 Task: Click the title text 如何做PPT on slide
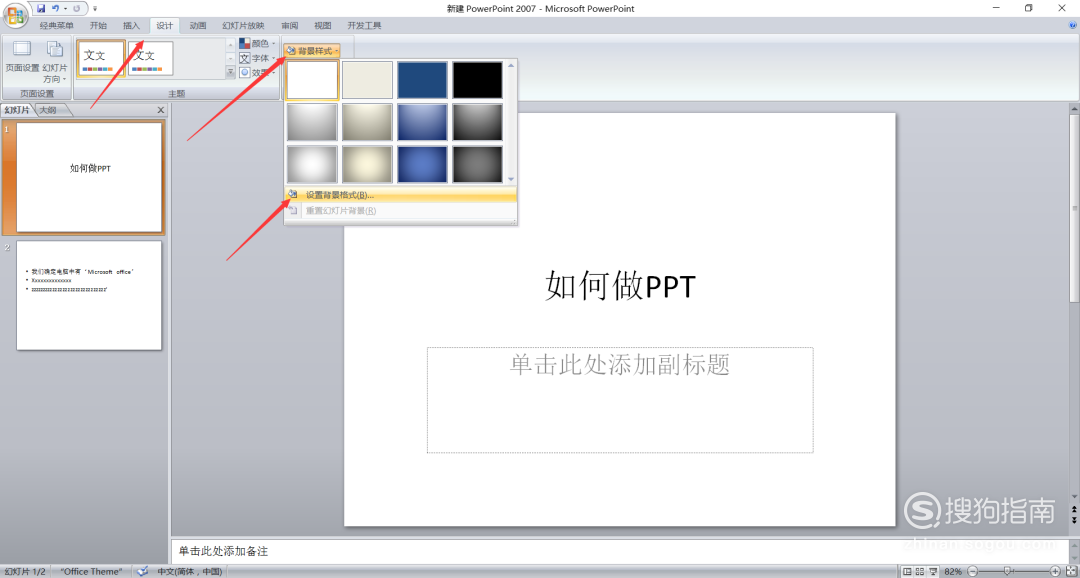coord(621,285)
